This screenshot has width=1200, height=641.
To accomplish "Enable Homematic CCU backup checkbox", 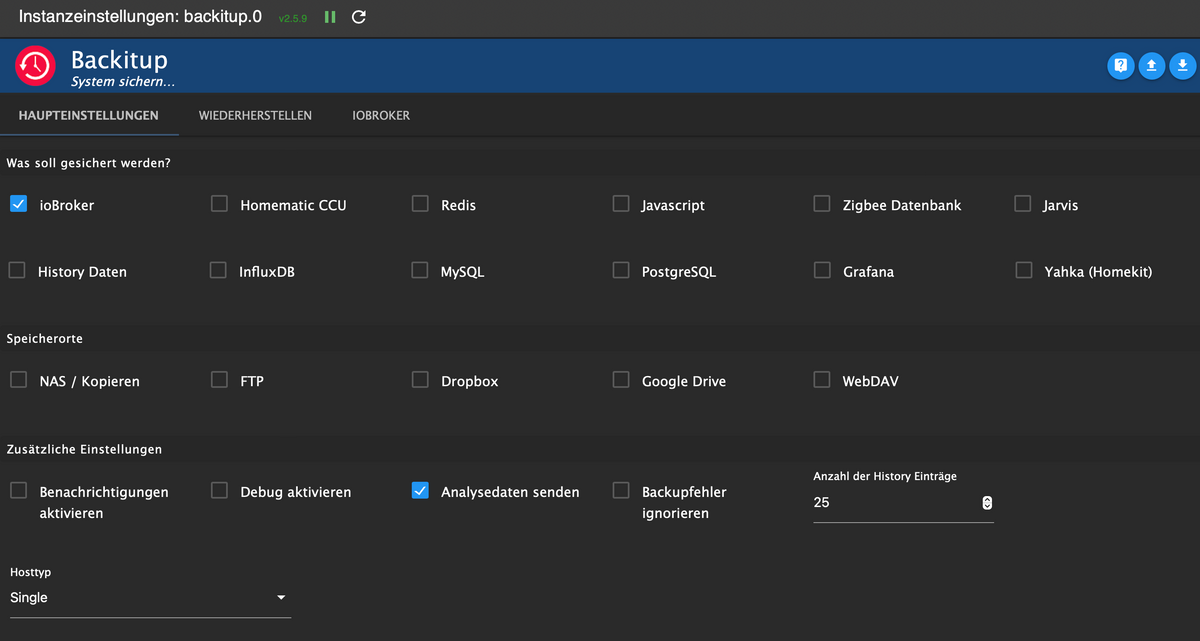I will tap(219, 204).
